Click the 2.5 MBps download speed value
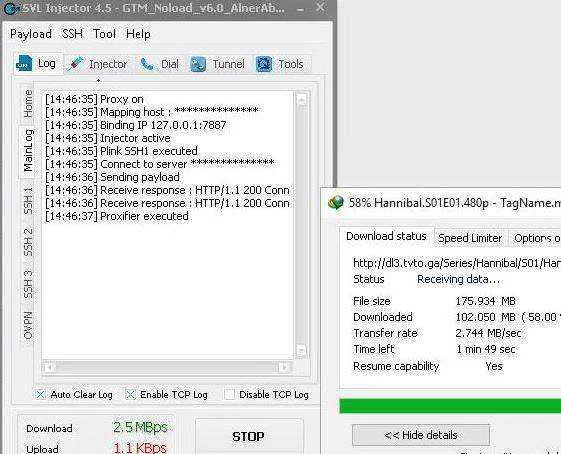 [x=140, y=427]
